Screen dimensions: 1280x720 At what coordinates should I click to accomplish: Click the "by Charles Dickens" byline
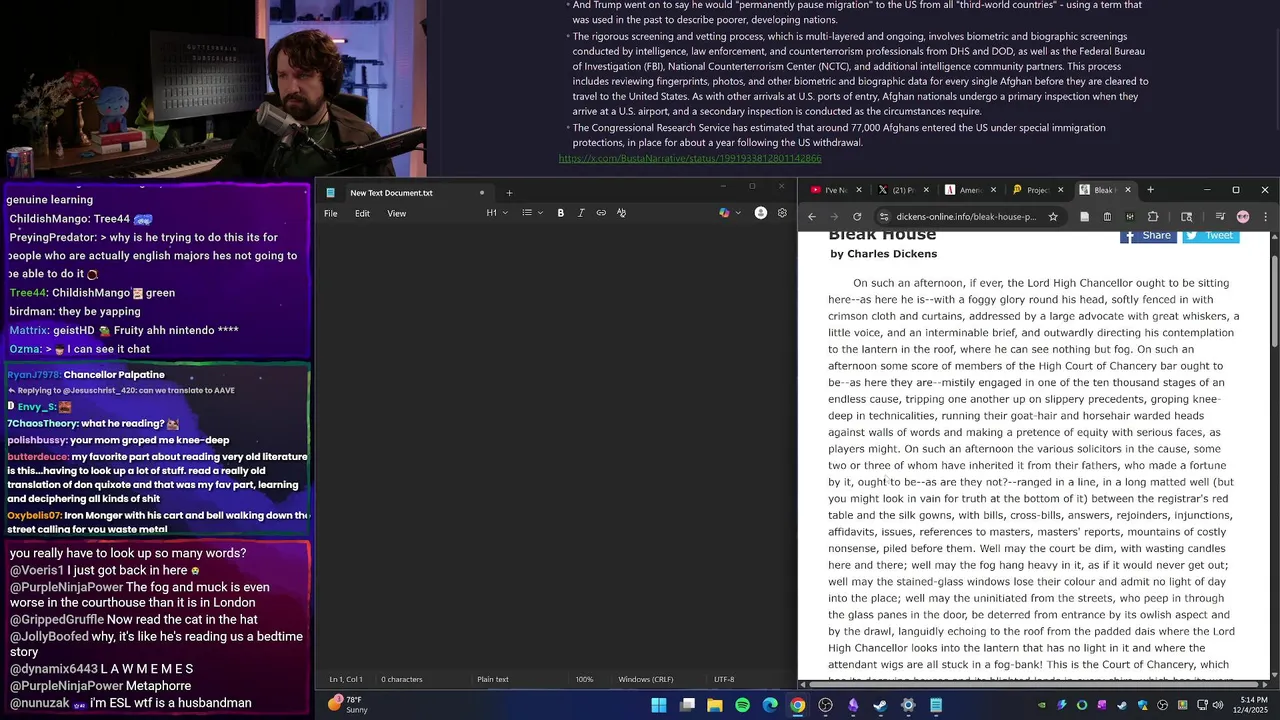[x=883, y=254]
